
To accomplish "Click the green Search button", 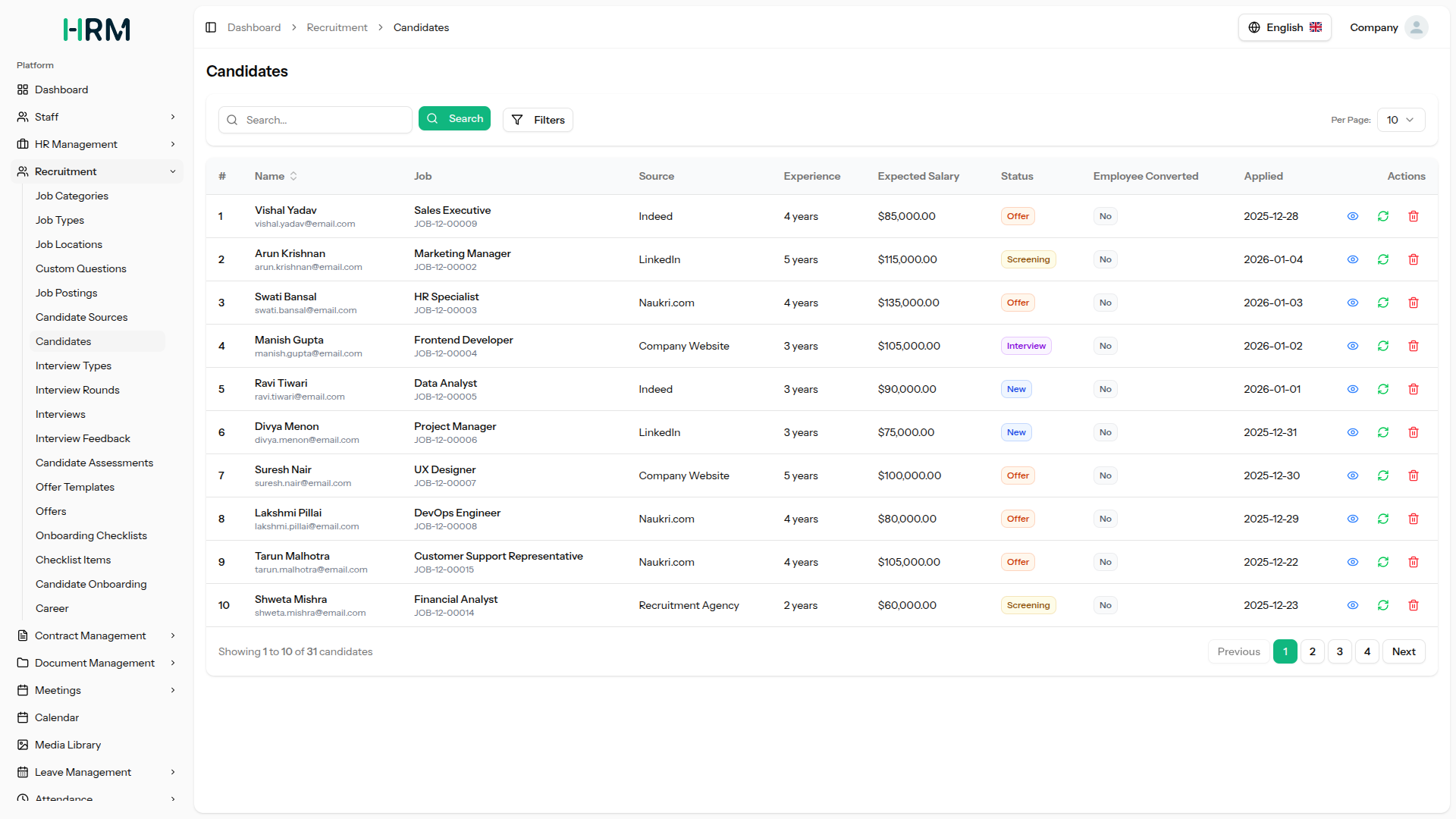I will [x=454, y=118].
